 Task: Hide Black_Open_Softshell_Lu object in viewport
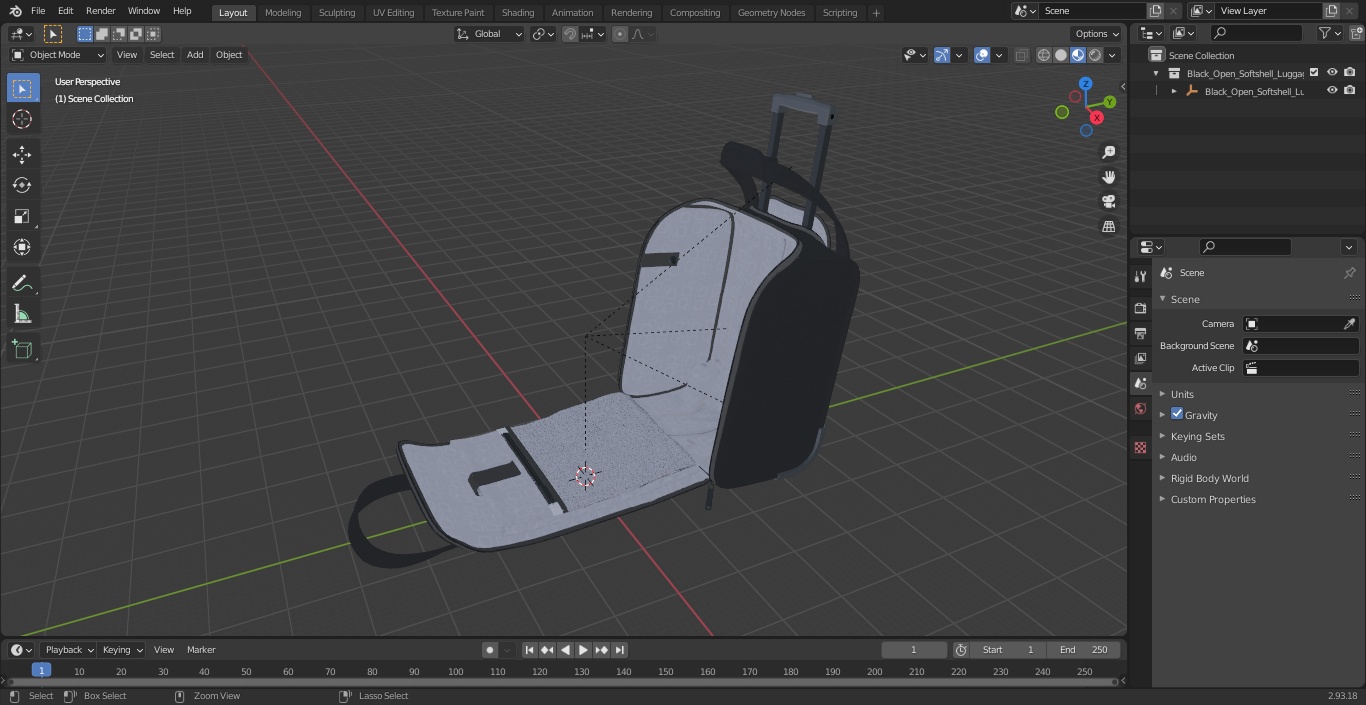point(1332,91)
